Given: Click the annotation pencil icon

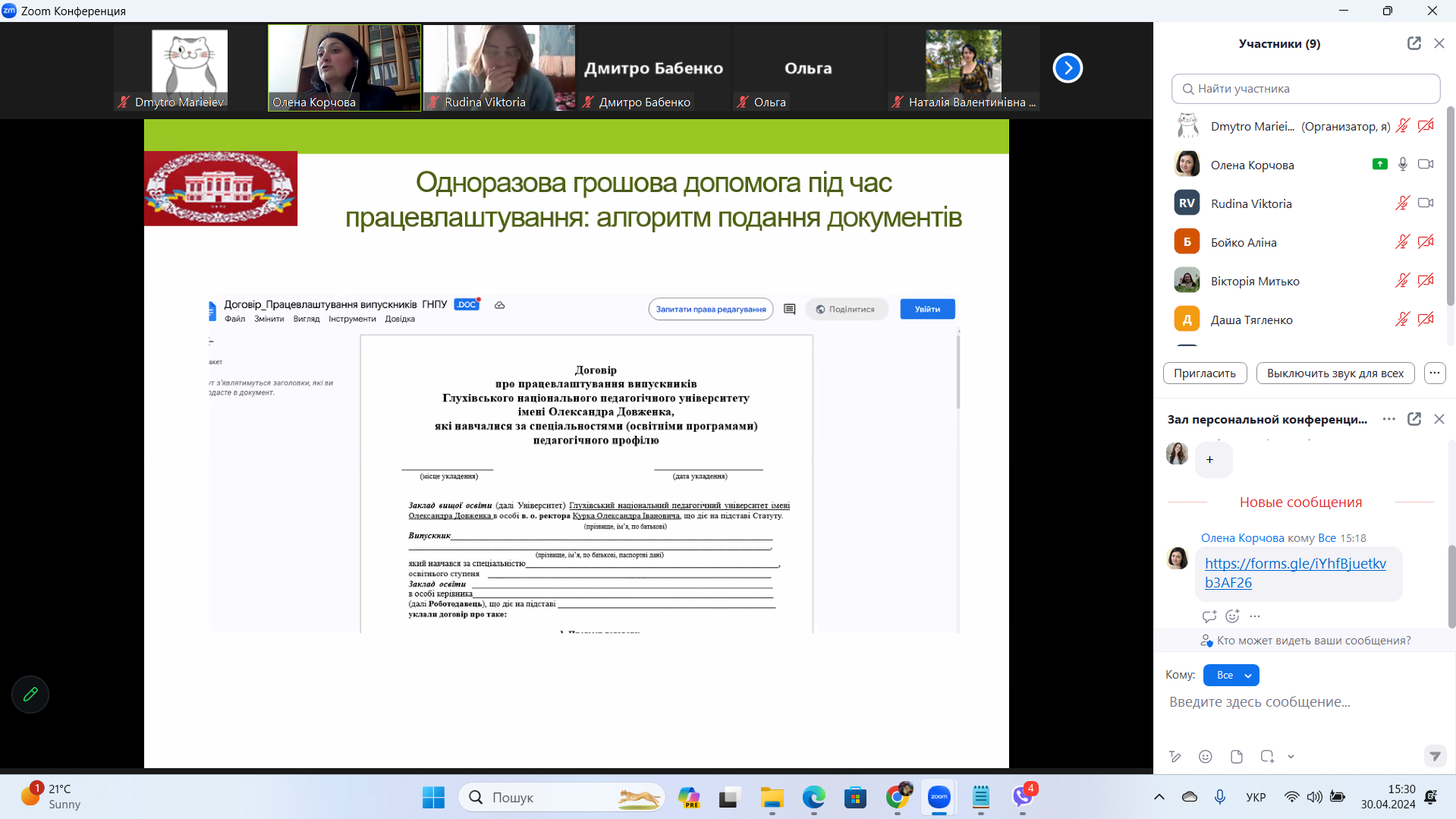Looking at the screenshot, I should pos(30,694).
